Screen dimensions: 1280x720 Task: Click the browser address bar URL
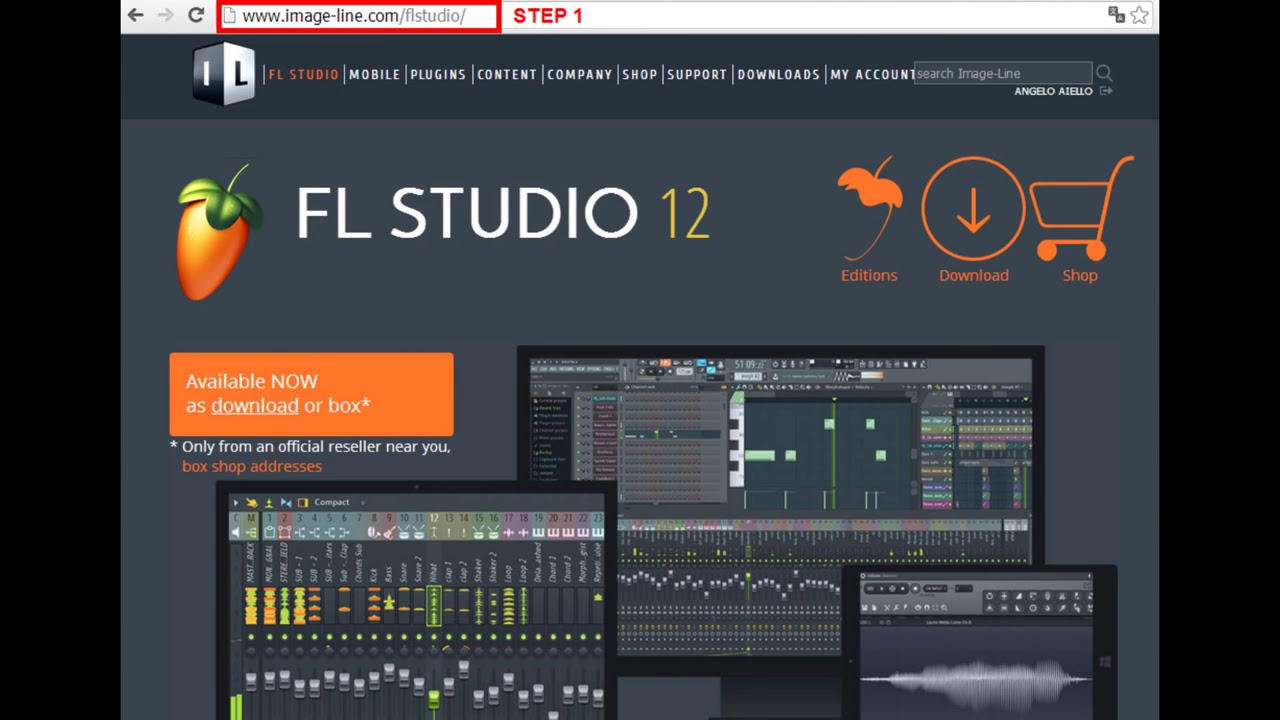[x=354, y=15]
